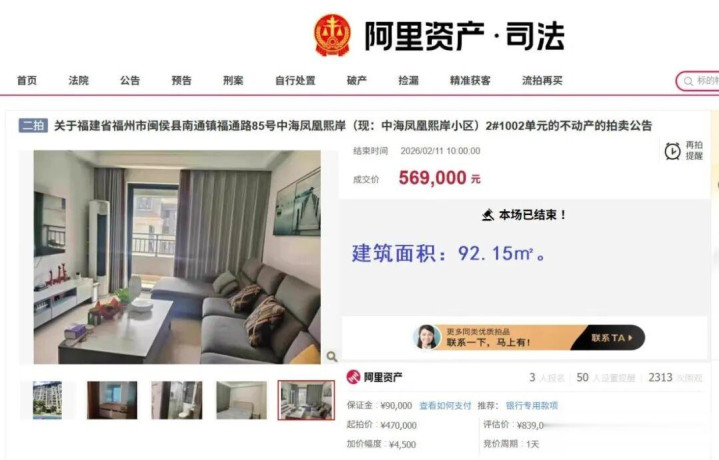Select the highlighted living room thumbnail
The width and height of the screenshot is (719, 460).
(306, 400)
